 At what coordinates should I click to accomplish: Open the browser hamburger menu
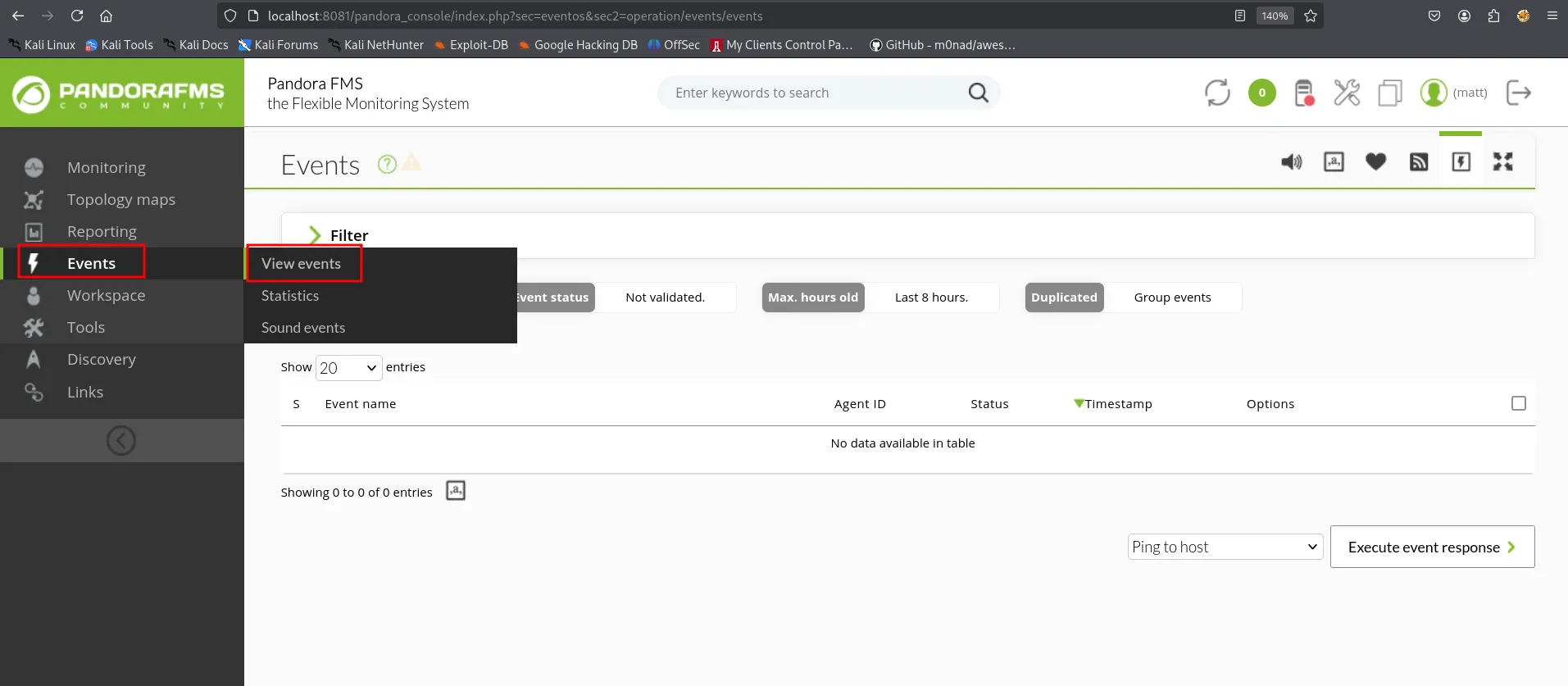pyautogui.click(x=1552, y=16)
